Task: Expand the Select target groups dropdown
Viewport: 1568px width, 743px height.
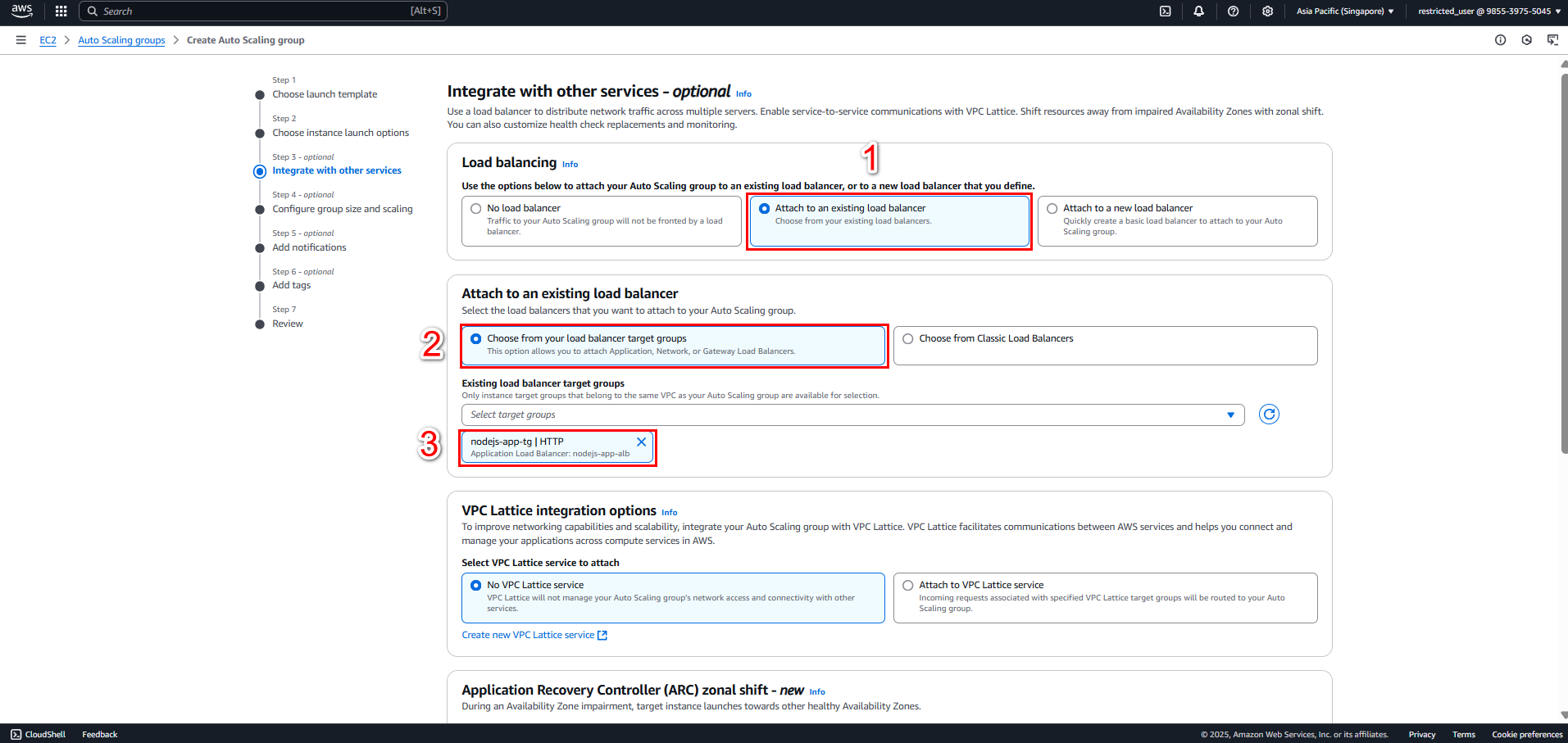Action: pyautogui.click(x=852, y=415)
